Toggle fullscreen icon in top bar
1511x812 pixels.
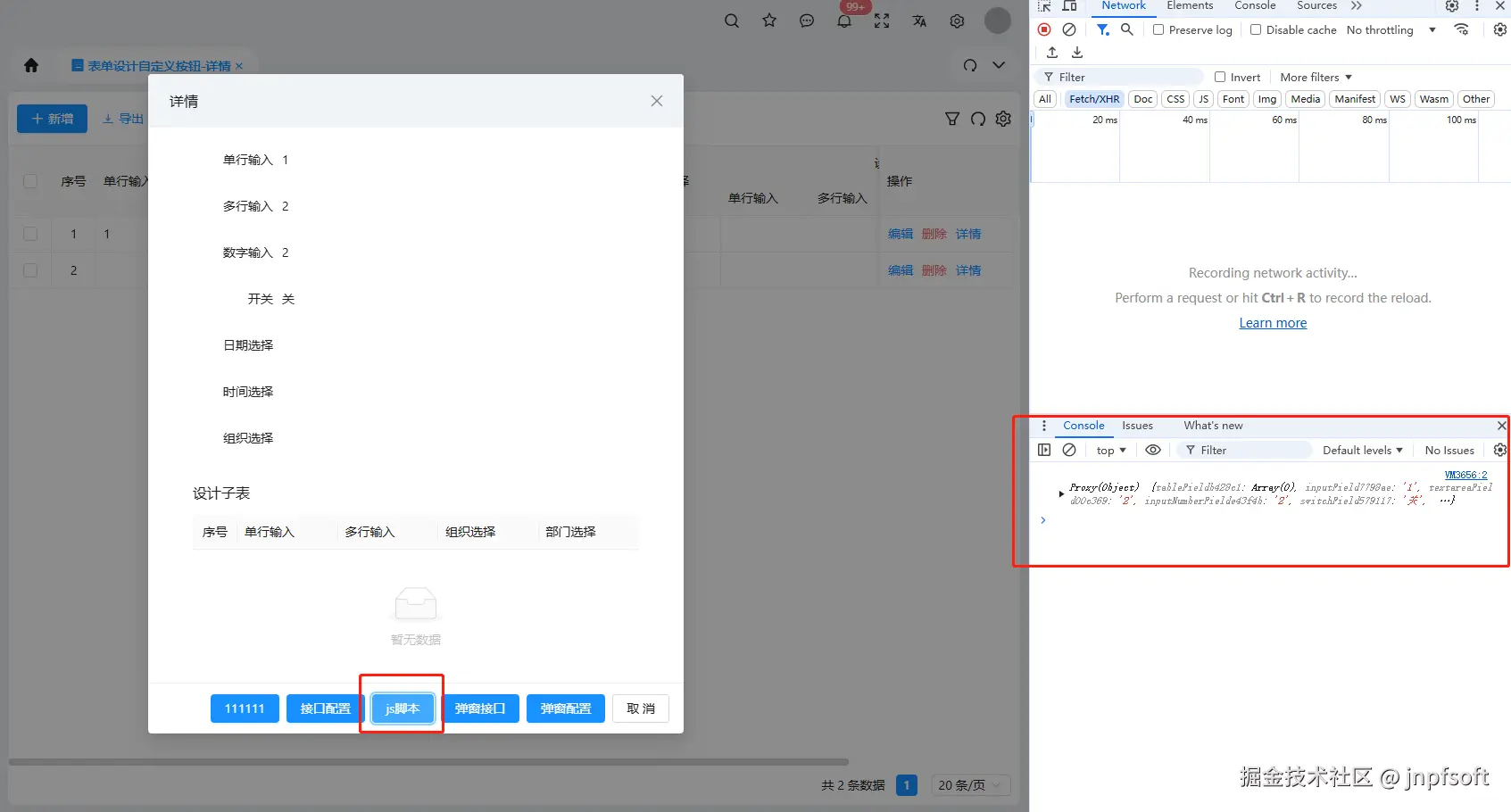pos(882,21)
